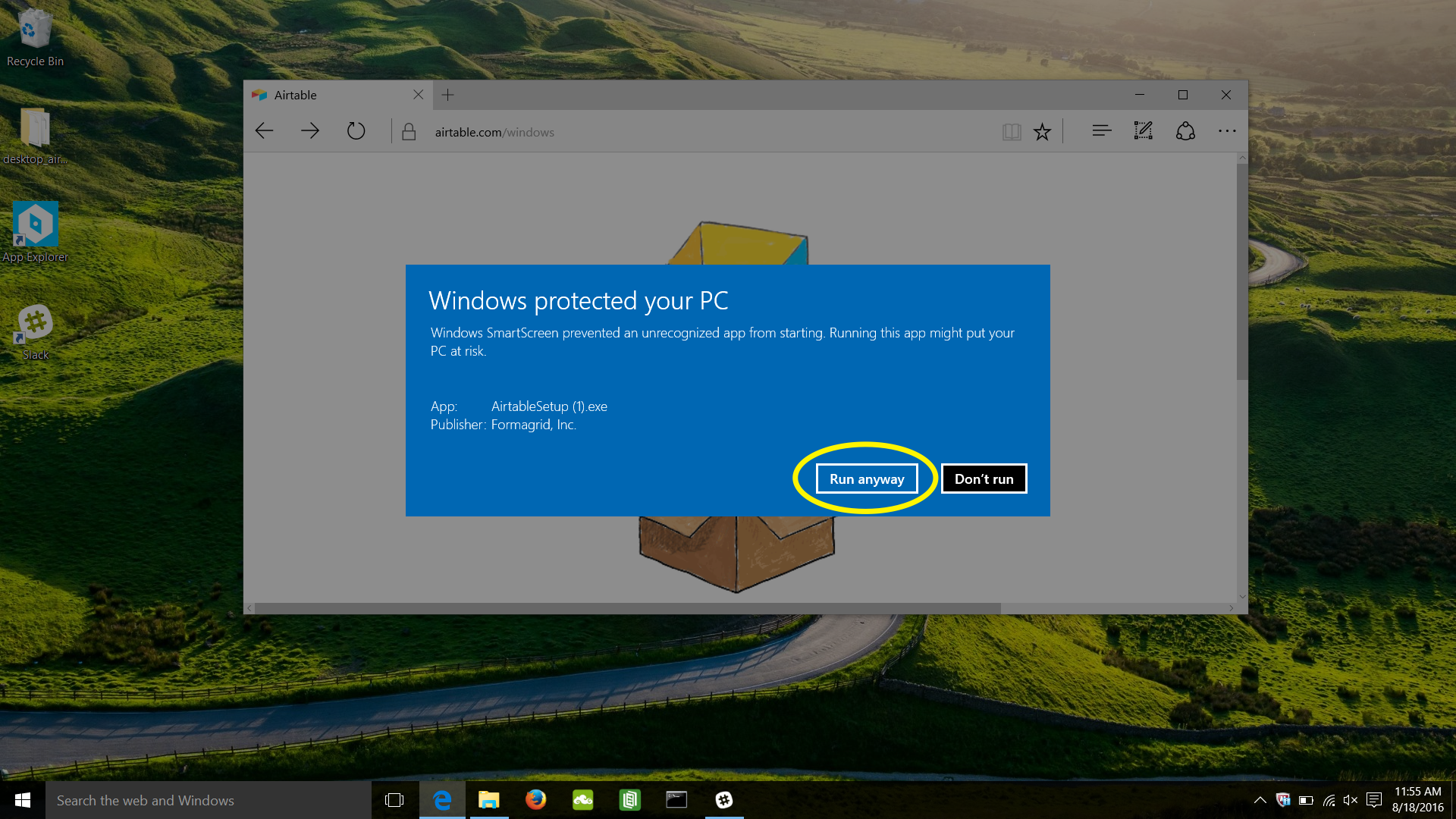This screenshot has height=819, width=1456.
Task: Open Task View on the taskbar
Action: [x=394, y=800]
